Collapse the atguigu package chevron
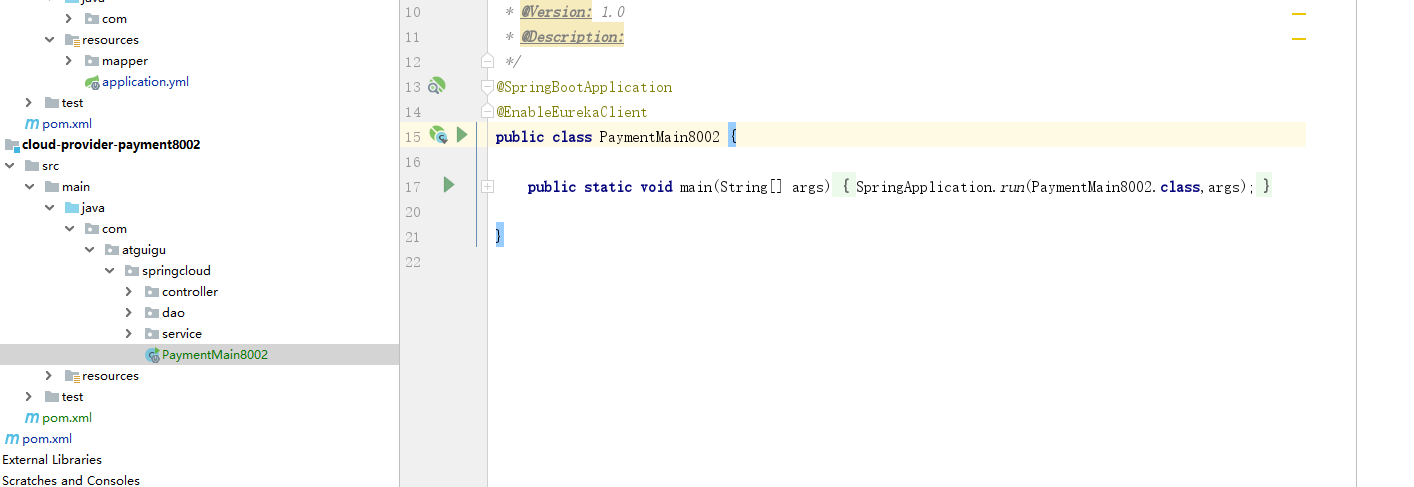 (89, 249)
